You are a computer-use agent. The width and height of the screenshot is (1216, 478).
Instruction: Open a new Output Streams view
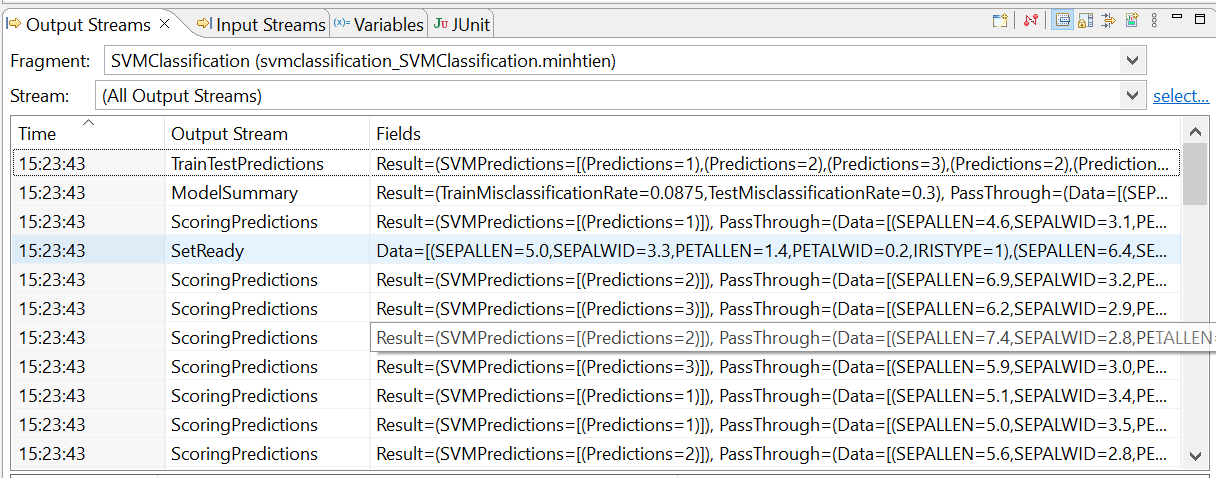pyautogui.click(x=999, y=21)
